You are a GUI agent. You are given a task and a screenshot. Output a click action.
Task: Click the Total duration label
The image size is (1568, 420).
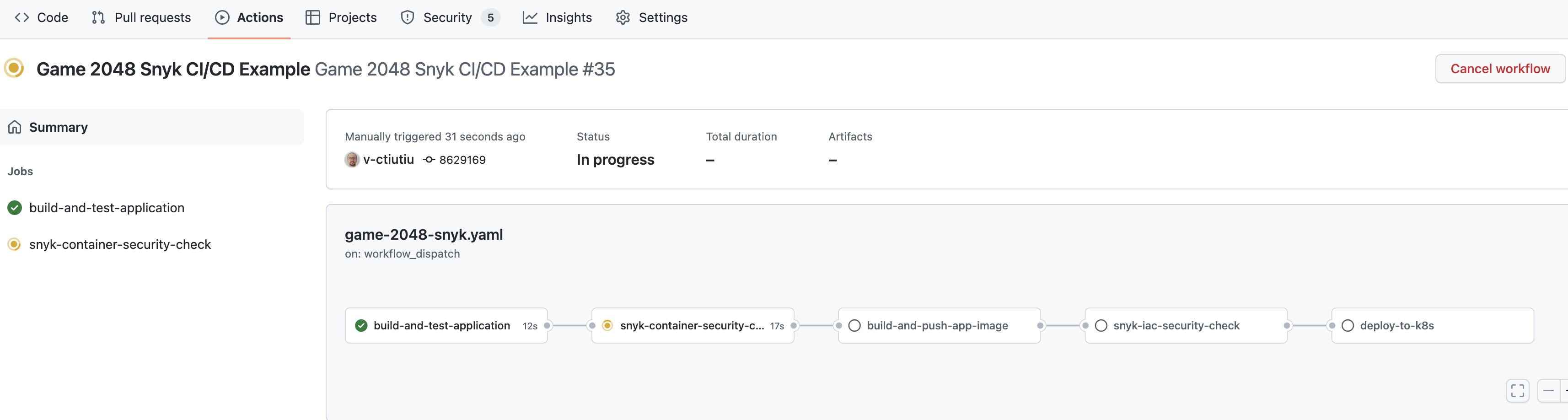coord(741,137)
